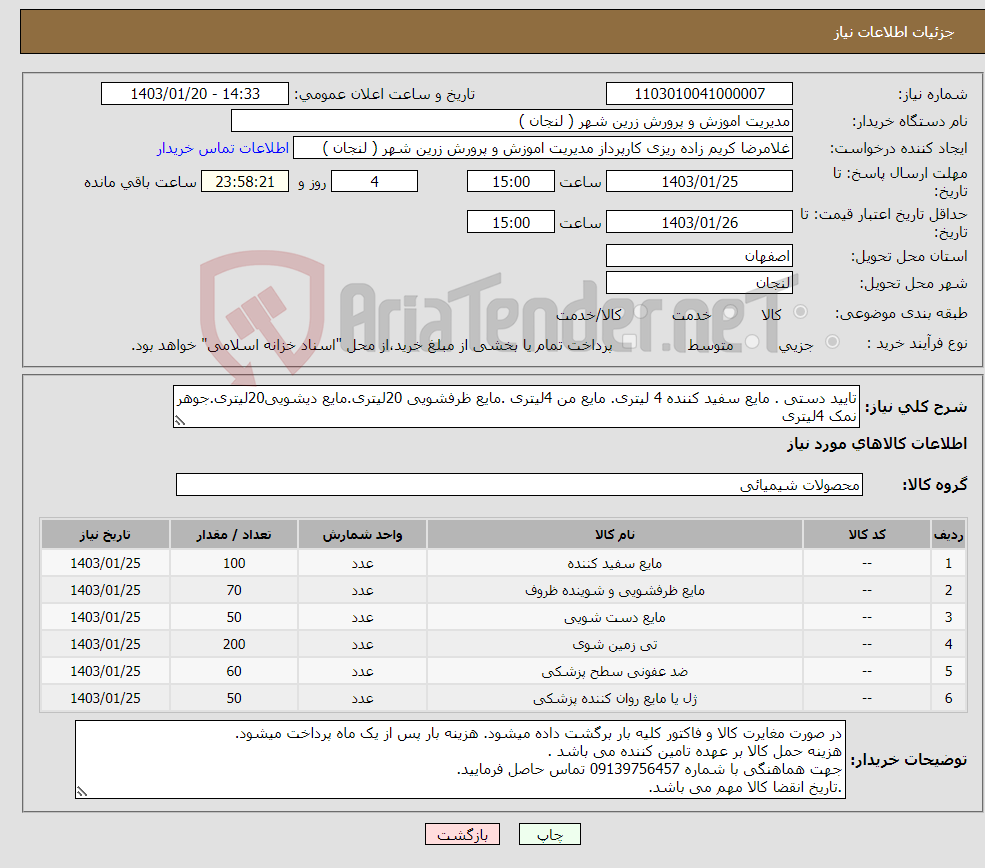This screenshot has width=985, height=868.
Task: Click row number 3 cell
Action: pyautogui.click(x=949, y=617)
